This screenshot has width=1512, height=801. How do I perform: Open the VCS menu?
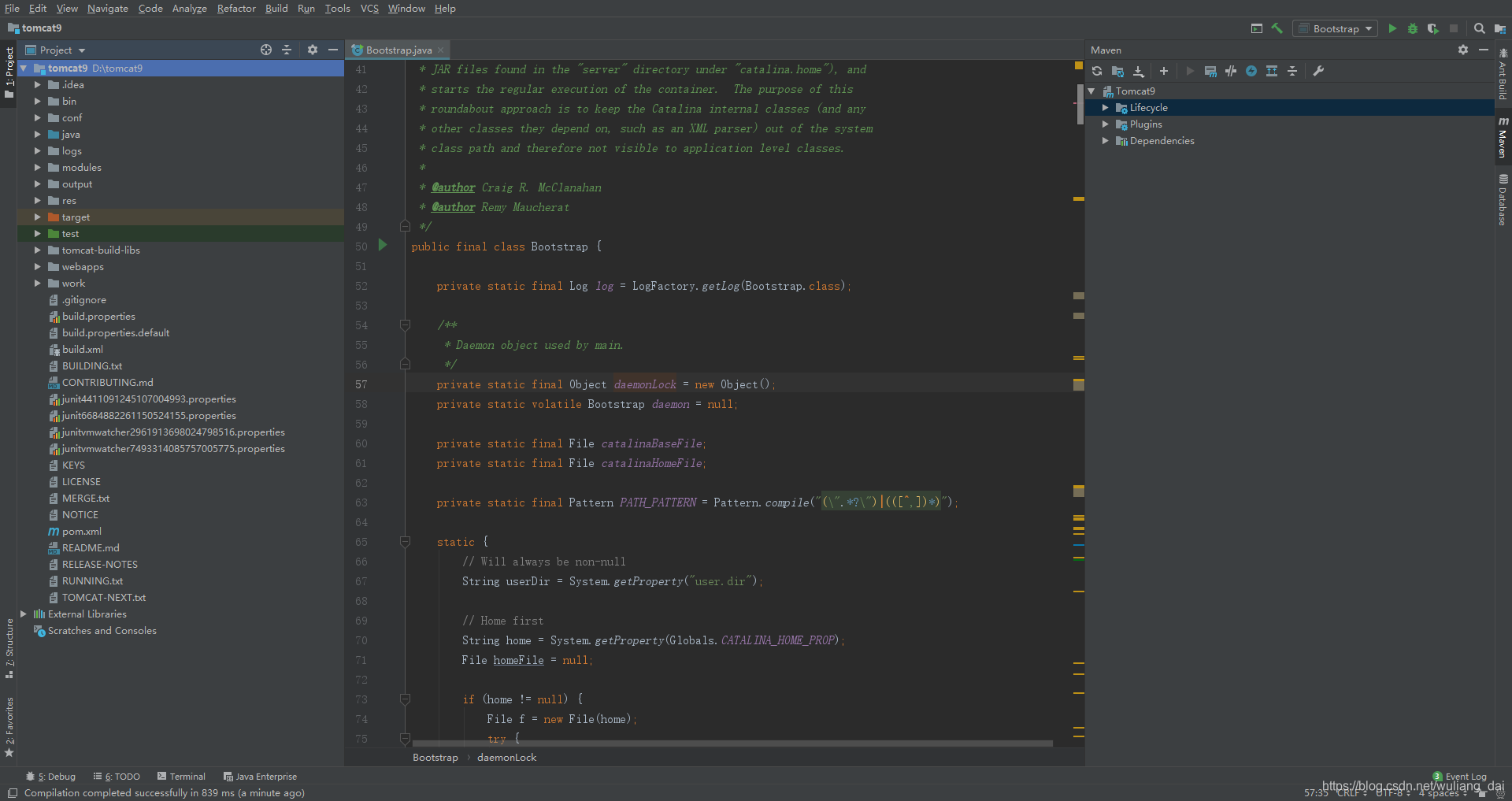point(369,8)
